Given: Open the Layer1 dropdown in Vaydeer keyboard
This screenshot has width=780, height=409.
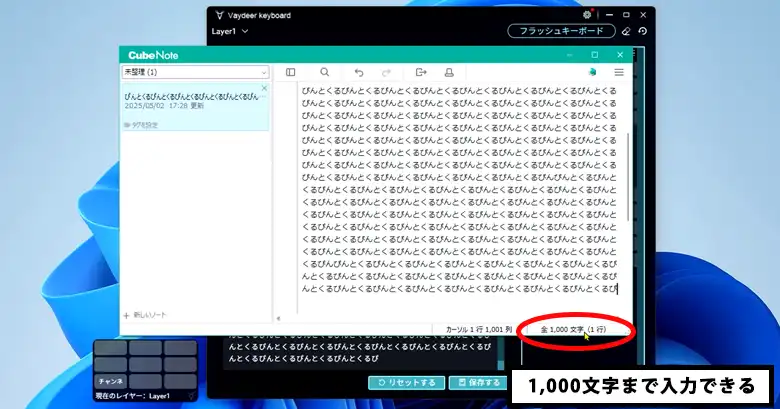Looking at the screenshot, I should click(230, 31).
